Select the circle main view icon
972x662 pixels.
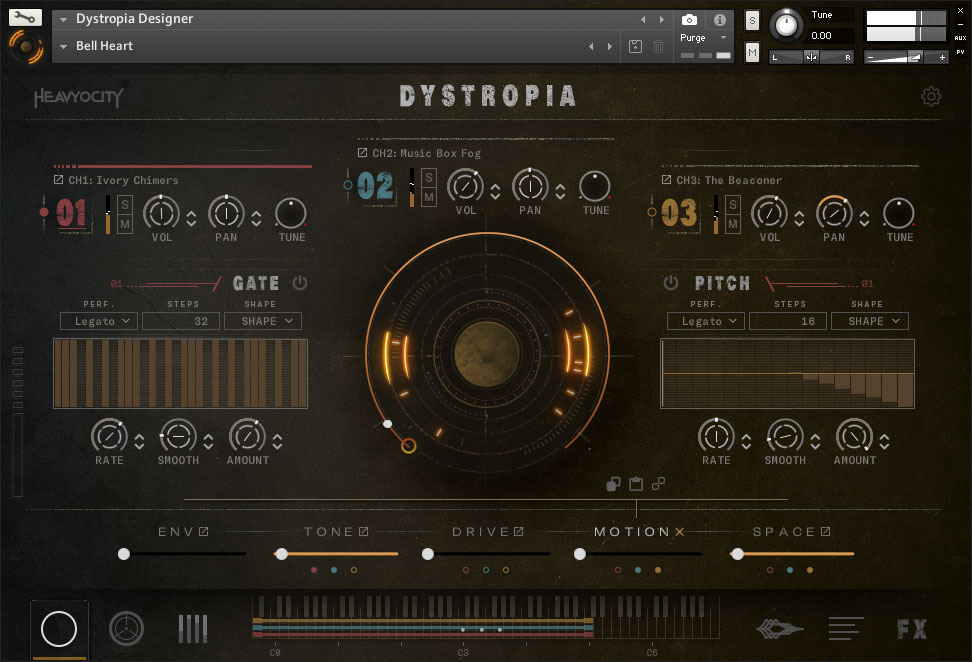coord(59,629)
